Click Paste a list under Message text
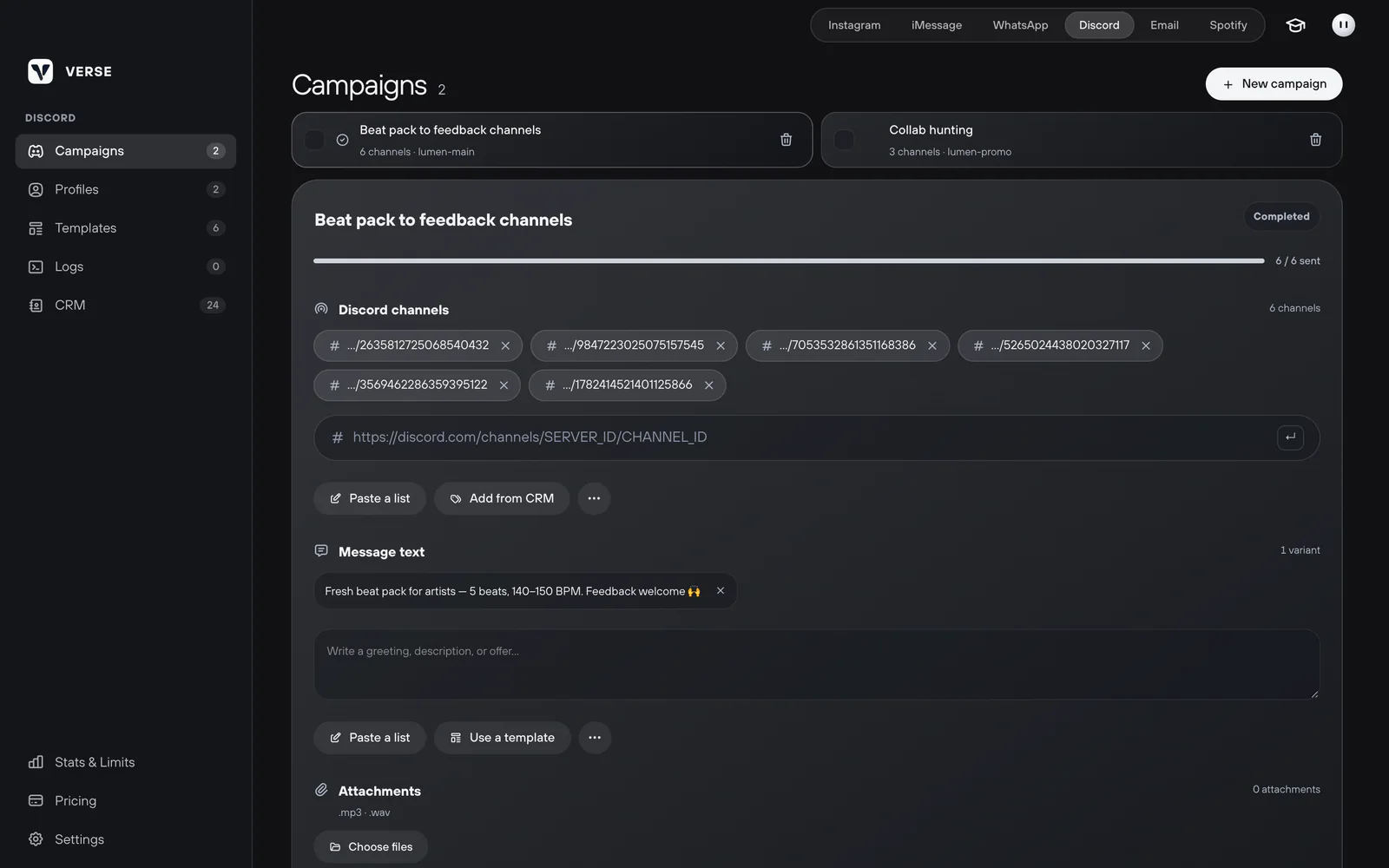The height and width of the screenshot is (868, 1389). [x=370, y=738]
